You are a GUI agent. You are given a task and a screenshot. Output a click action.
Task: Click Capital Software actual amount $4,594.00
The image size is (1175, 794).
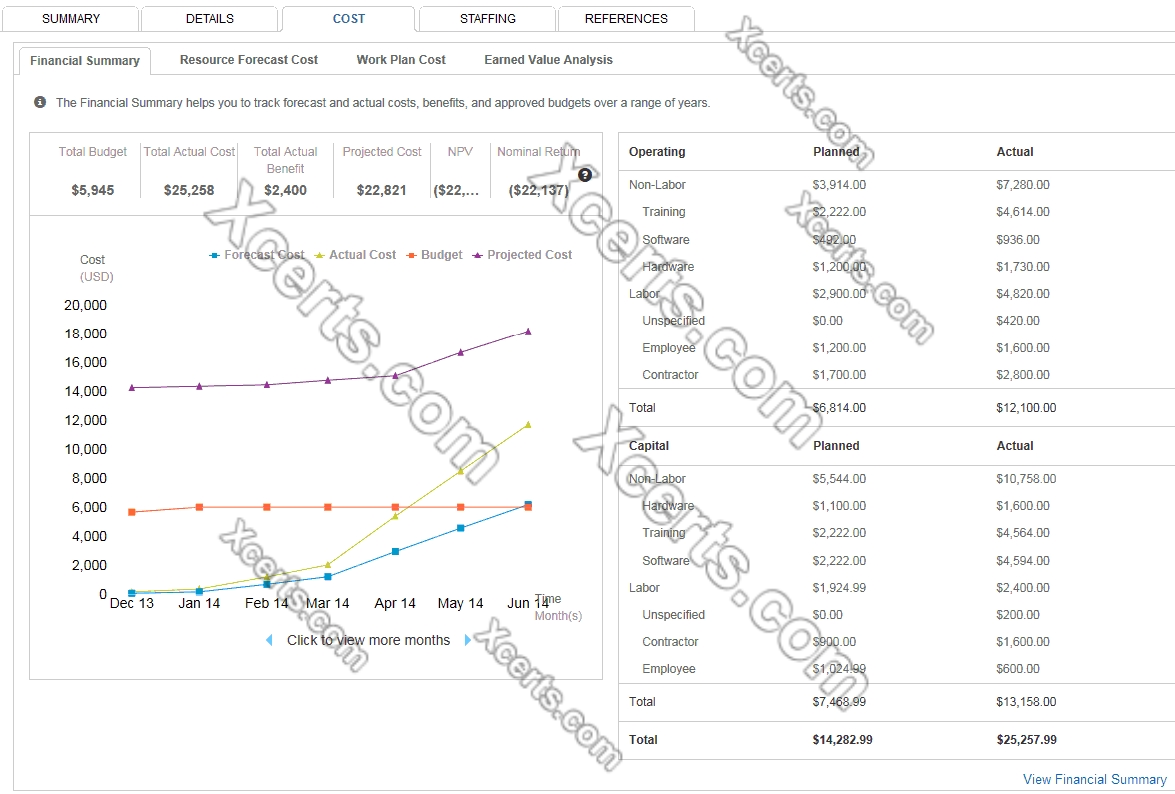[x=1023, y=560]
